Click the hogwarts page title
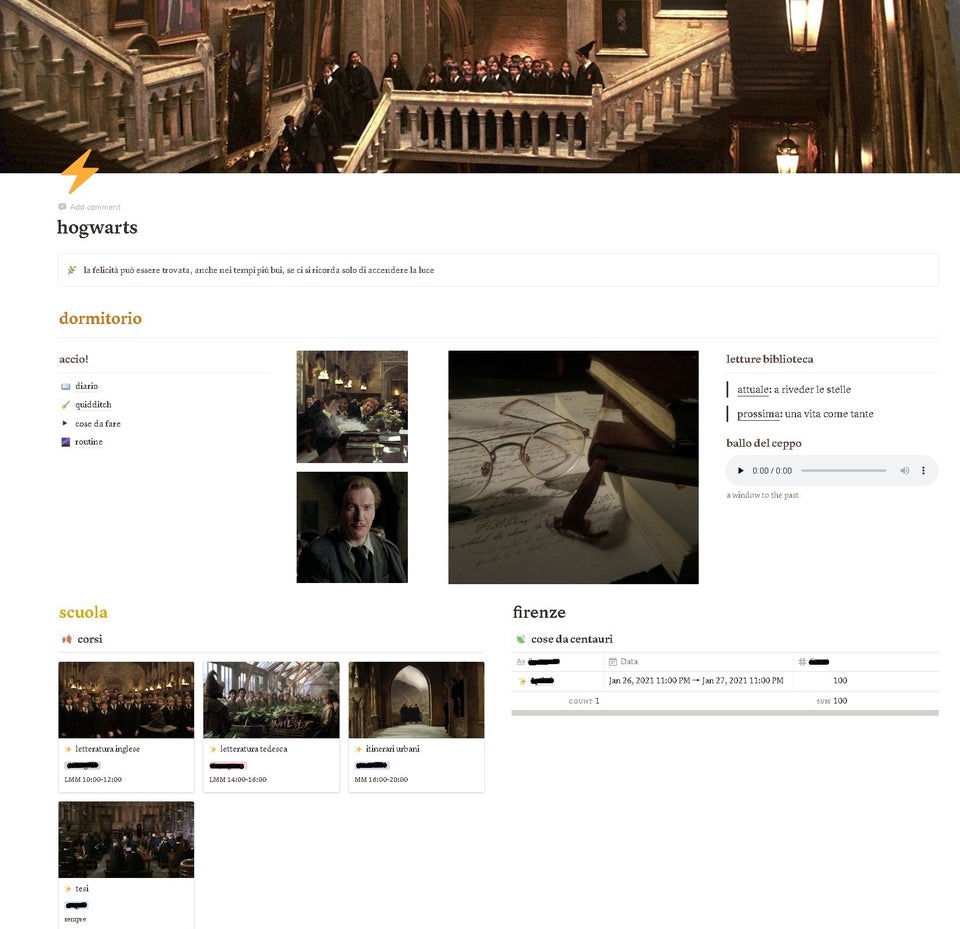 [97, 228]
